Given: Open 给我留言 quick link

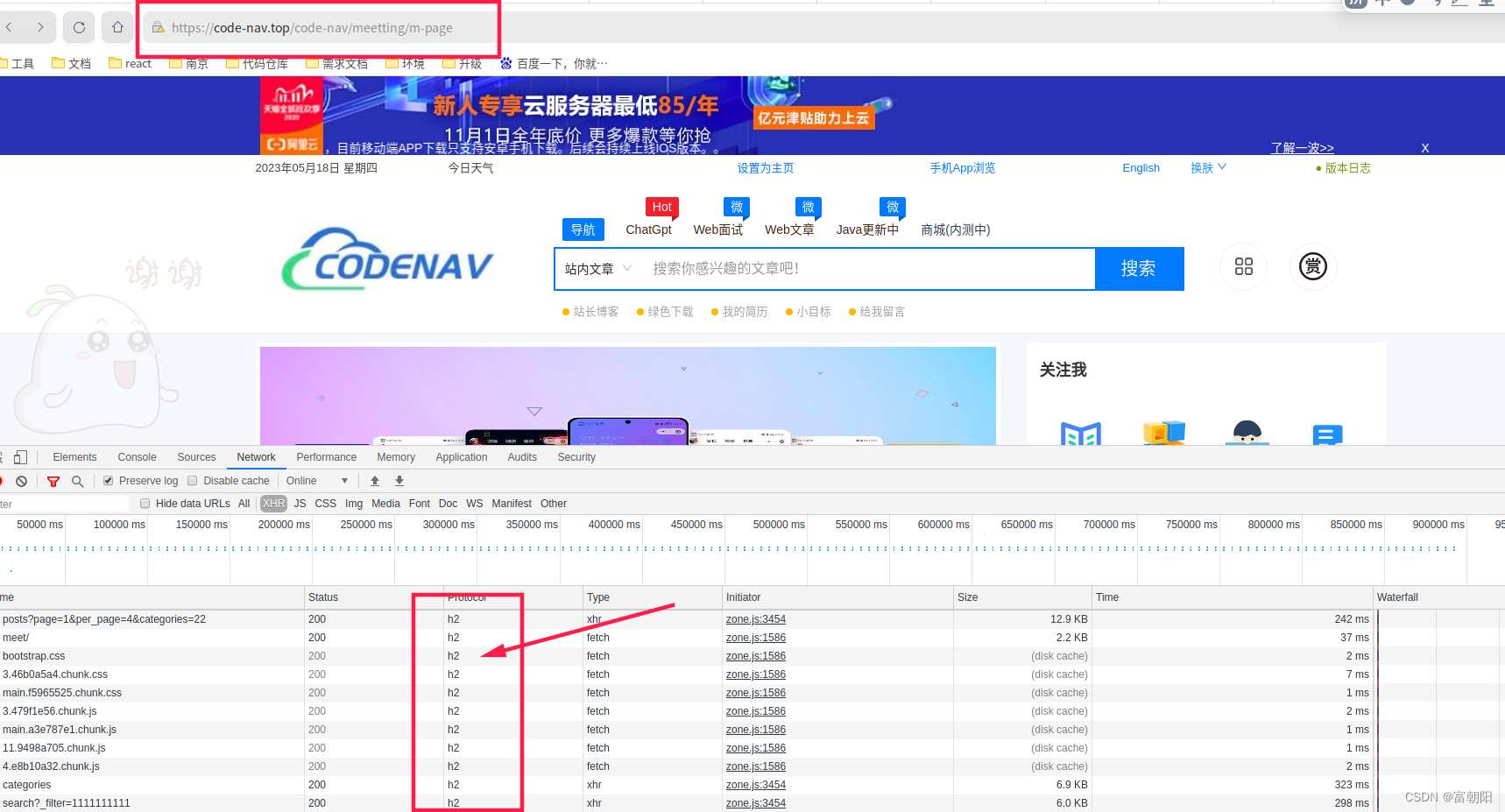Looking at the screenshot, I should pyautogui.click(x=877, y=312).
